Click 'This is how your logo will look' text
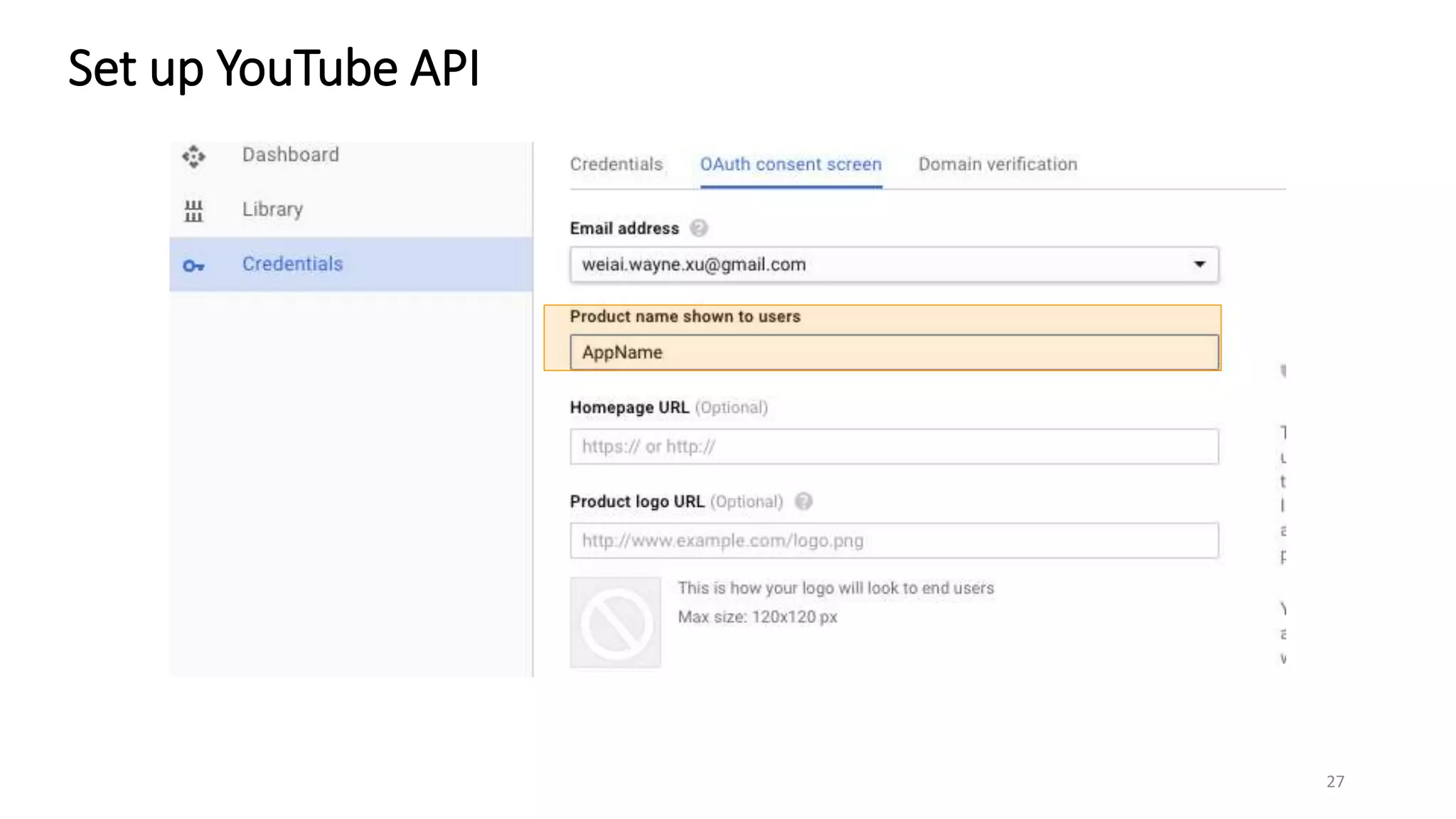This screenshot has height=819, width=1456. [835, 588]
